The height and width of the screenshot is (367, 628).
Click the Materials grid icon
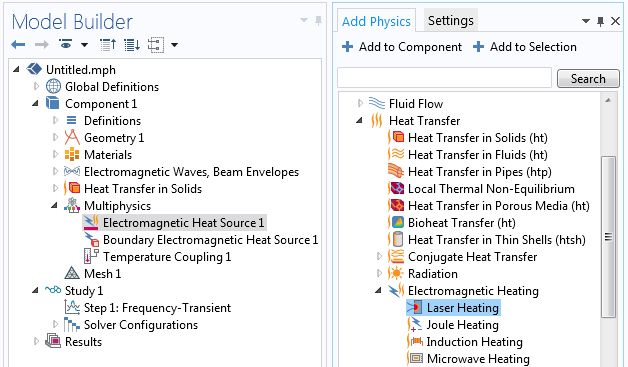click(x=72, y=154)
